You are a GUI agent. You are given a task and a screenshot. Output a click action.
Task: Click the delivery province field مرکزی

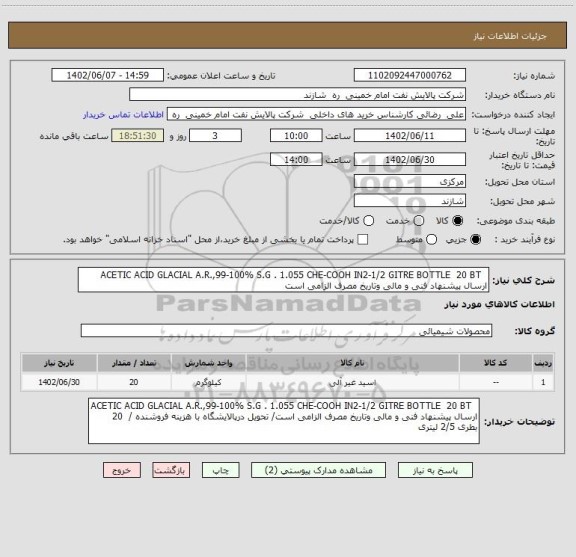pos(410,182)
